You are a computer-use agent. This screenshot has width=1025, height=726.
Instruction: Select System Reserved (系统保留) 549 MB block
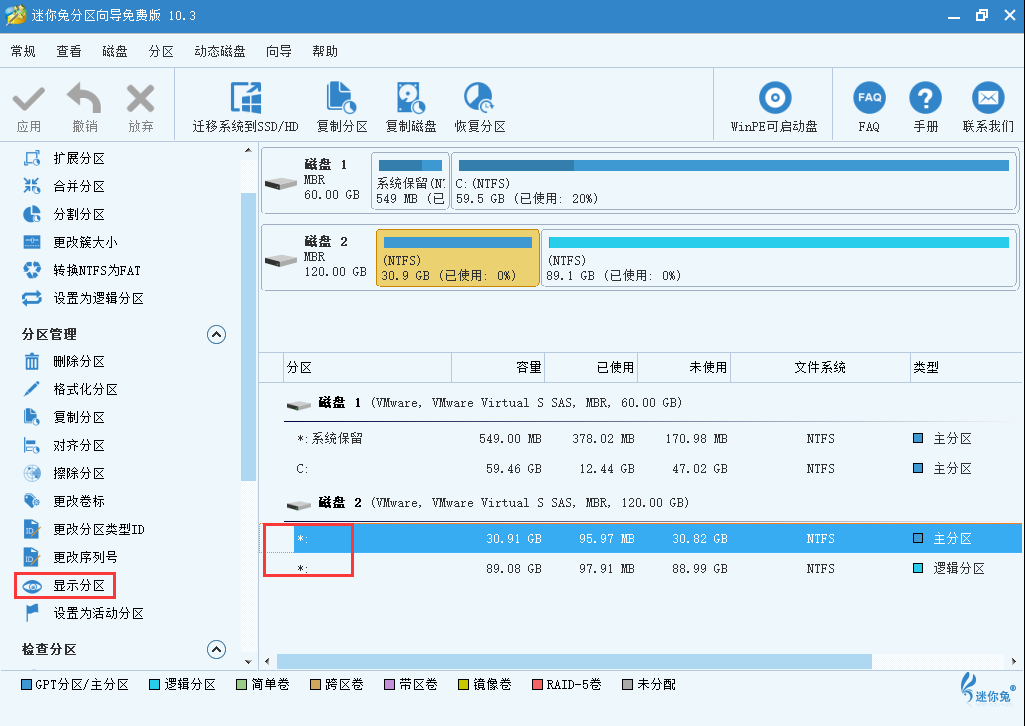point(411,181)
